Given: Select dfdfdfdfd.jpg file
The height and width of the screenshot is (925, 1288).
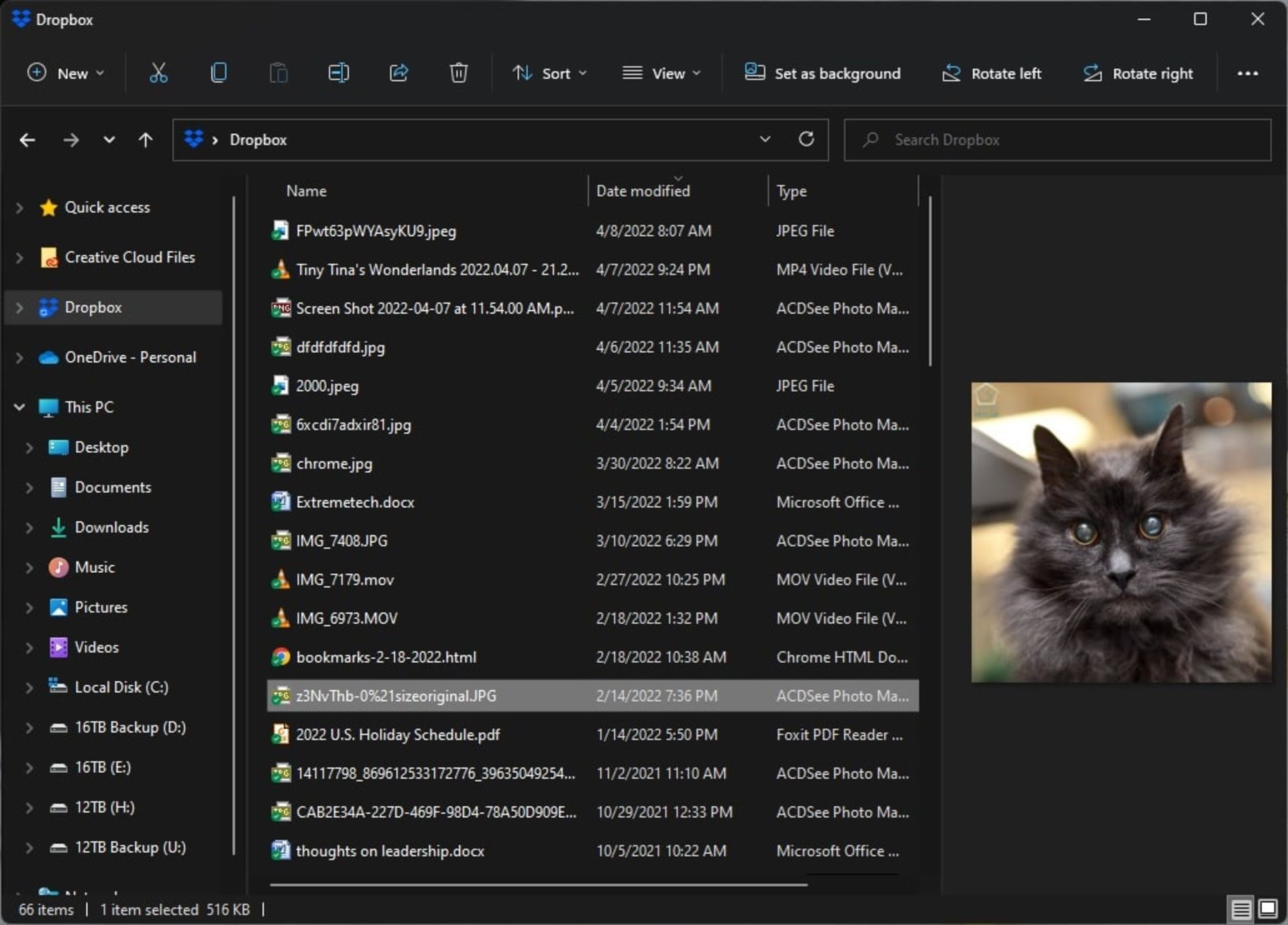Looking at the screenshot, I should [x=340, y=347].
